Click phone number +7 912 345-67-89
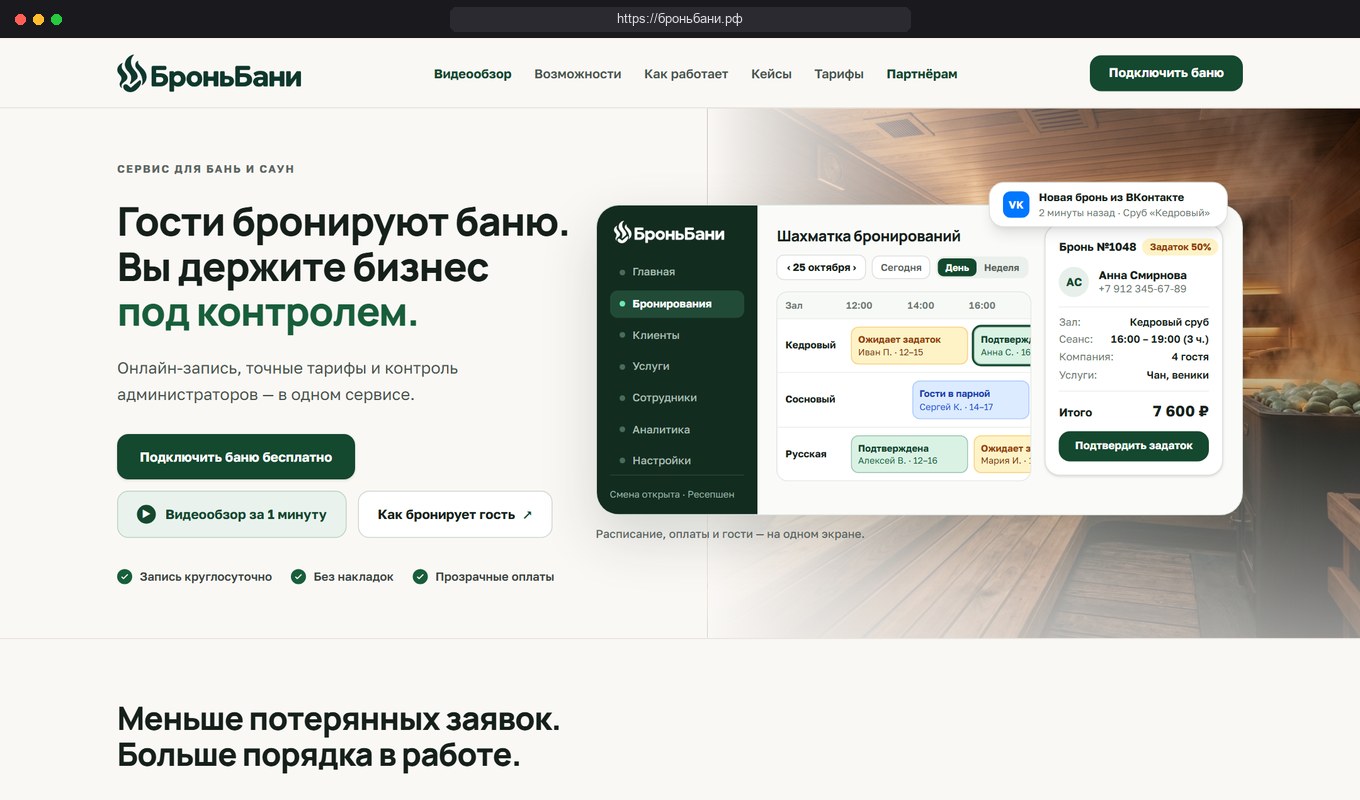1360x800 pixels. pyautogui.click(x=1142, y=289)
